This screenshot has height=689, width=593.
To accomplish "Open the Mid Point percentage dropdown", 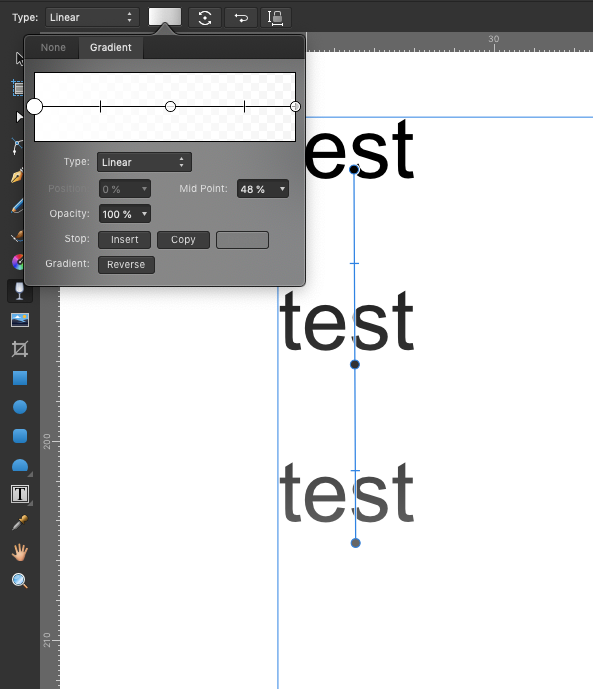I will tap(263, 189).
